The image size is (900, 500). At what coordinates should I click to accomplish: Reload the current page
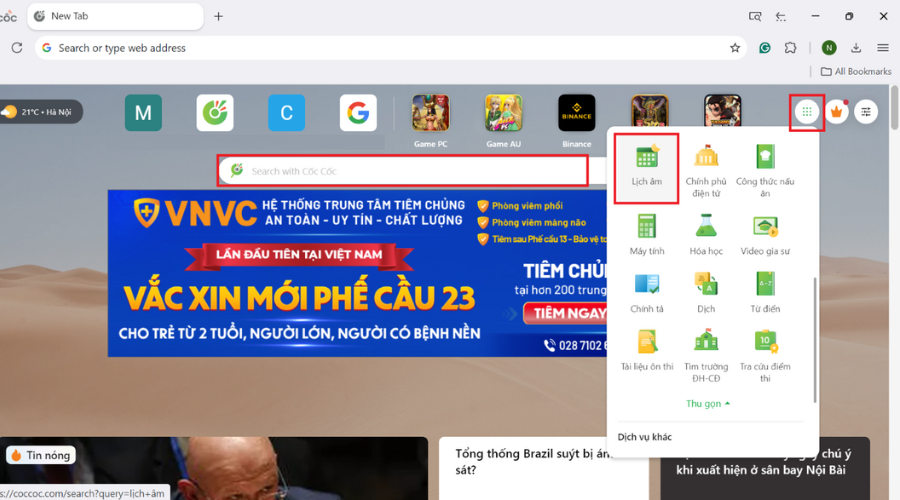point(17,48)
